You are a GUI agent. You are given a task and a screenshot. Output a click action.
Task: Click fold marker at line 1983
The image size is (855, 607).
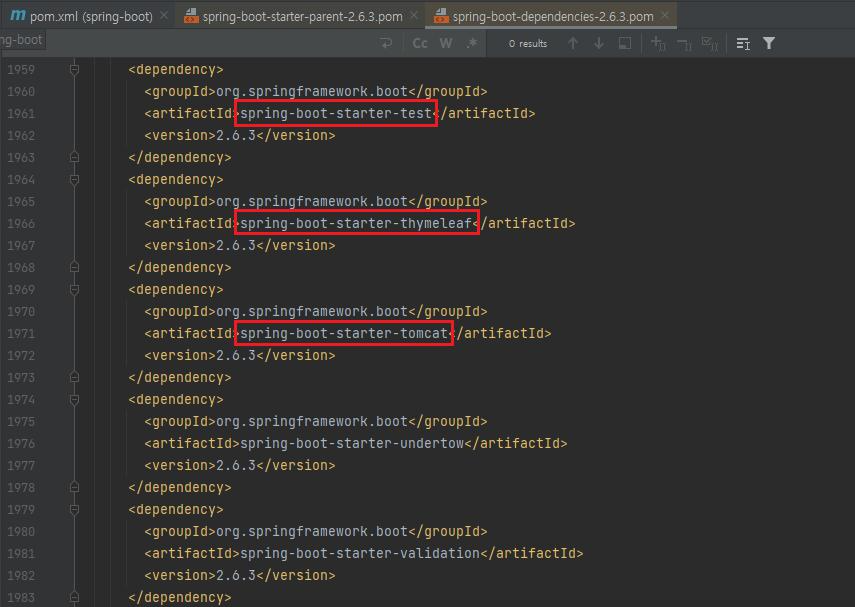pos(75,597)
